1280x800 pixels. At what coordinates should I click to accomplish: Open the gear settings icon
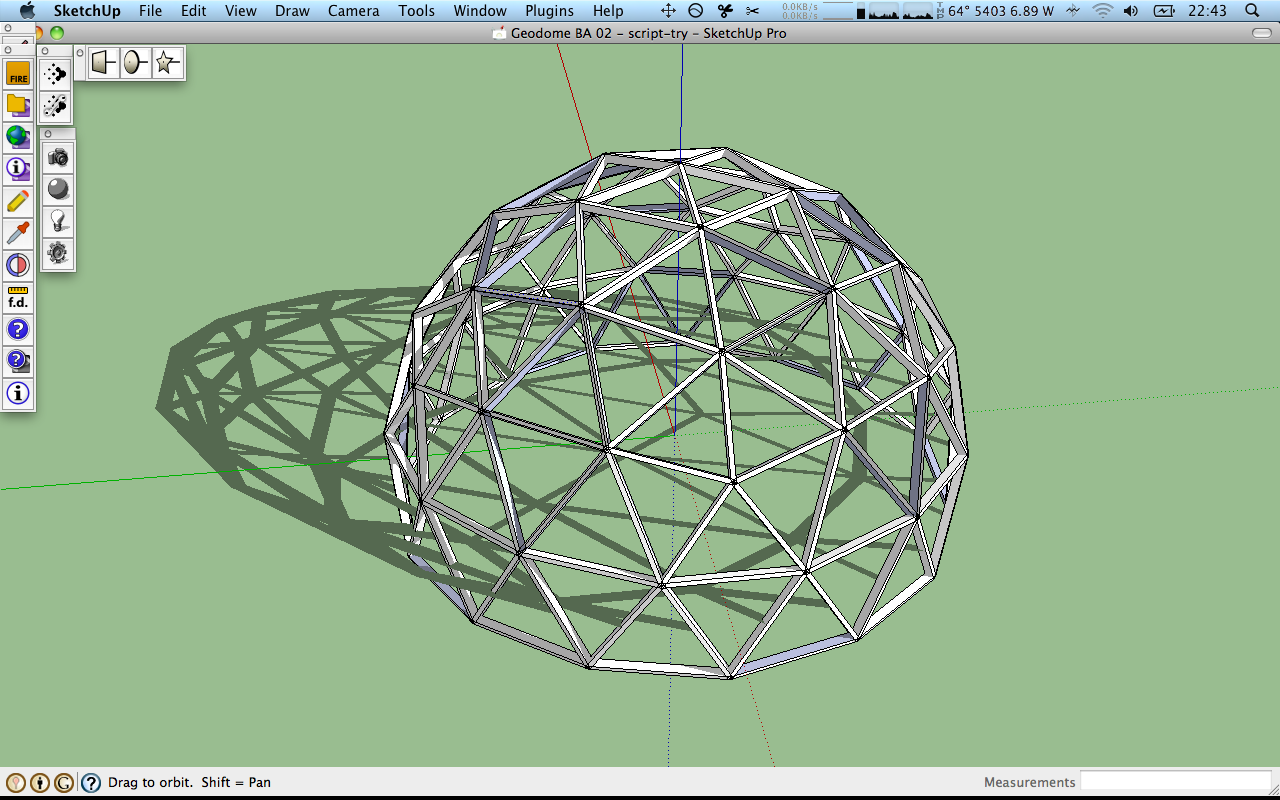click(59, 253)
